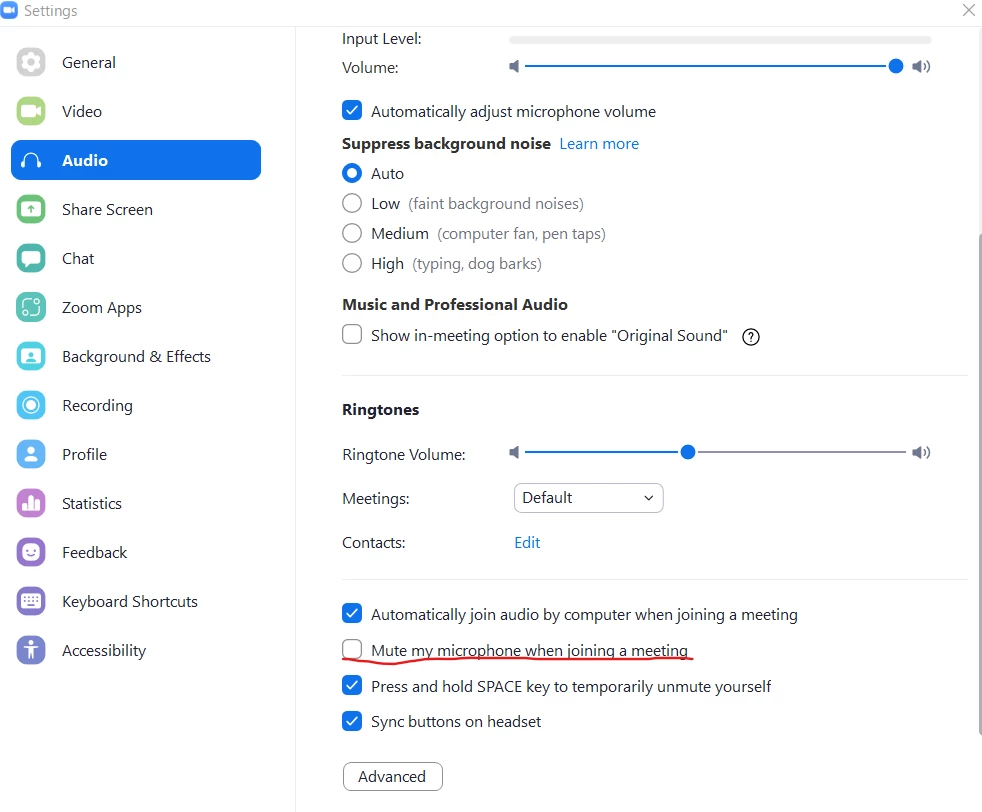The image size is (982, 812).
Task: Close the Settings window
Action: coord(968,9)
